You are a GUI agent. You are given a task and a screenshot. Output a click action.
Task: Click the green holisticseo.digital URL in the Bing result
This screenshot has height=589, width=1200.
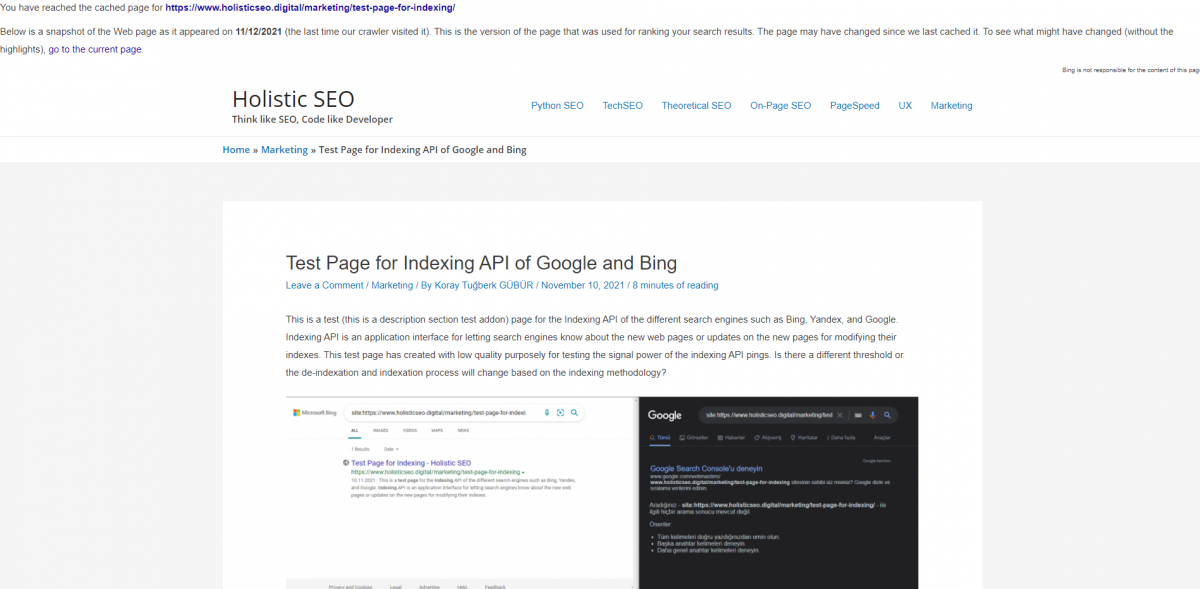pyautogui.click(x=436, y=472)
